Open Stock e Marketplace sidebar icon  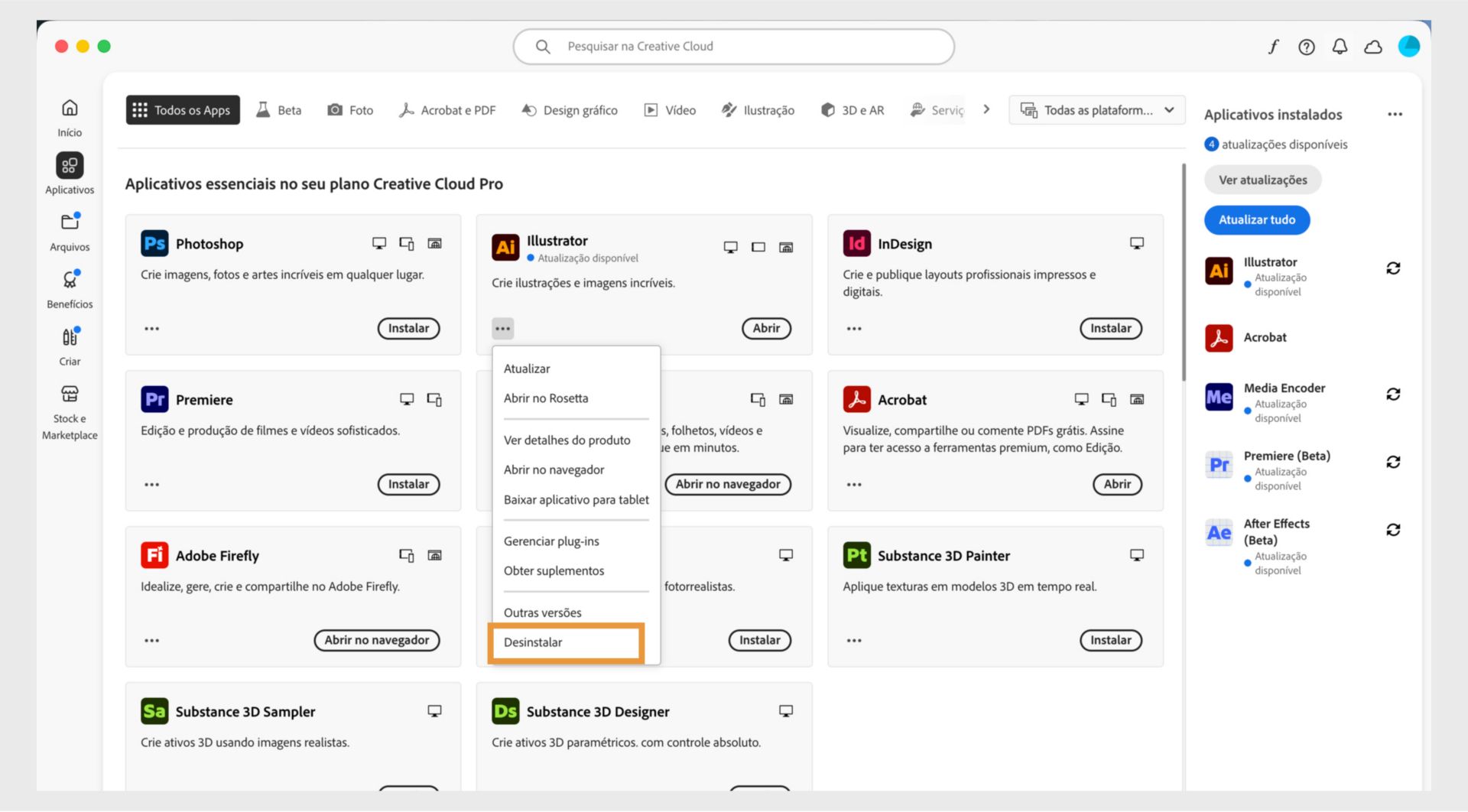(x=70, y=394)
